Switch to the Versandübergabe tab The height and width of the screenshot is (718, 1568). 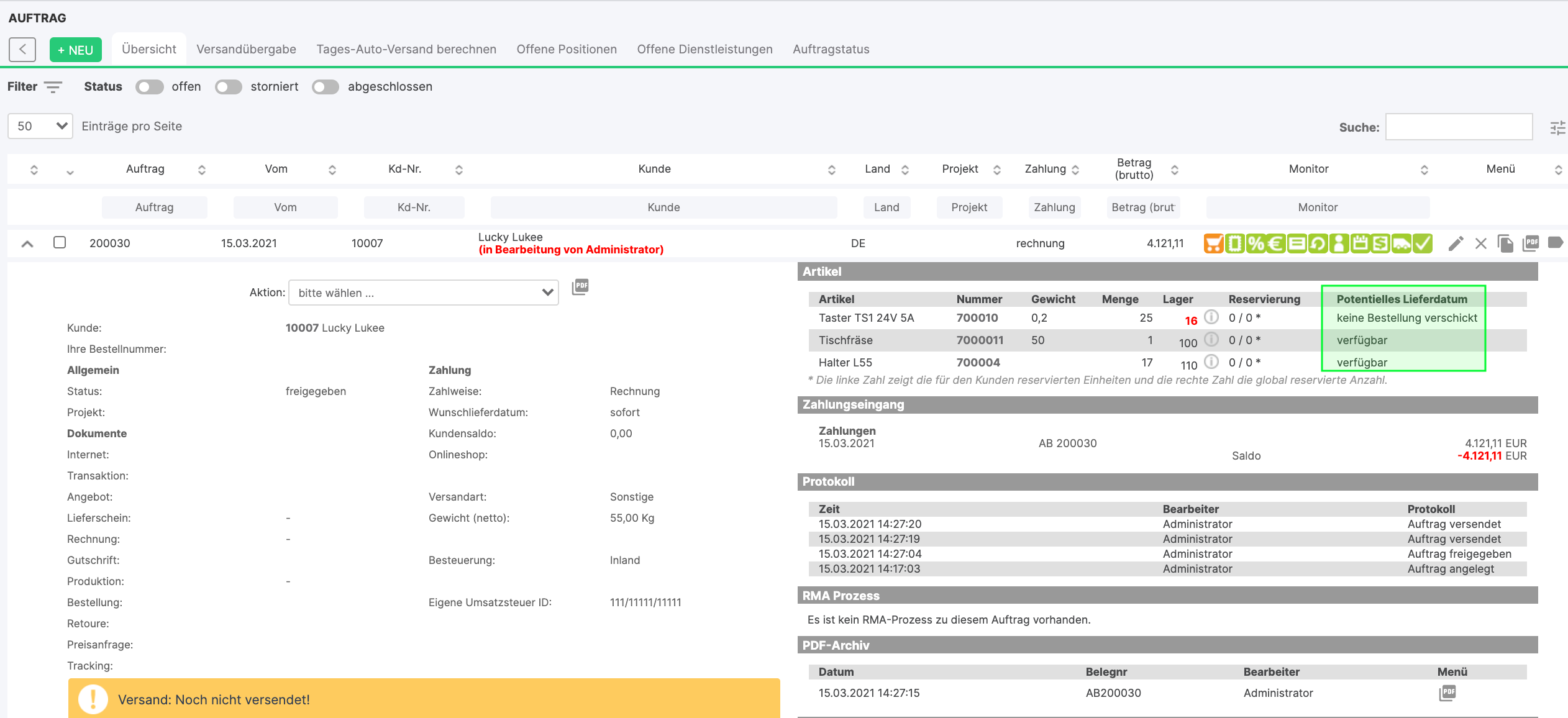coord(246,49)
